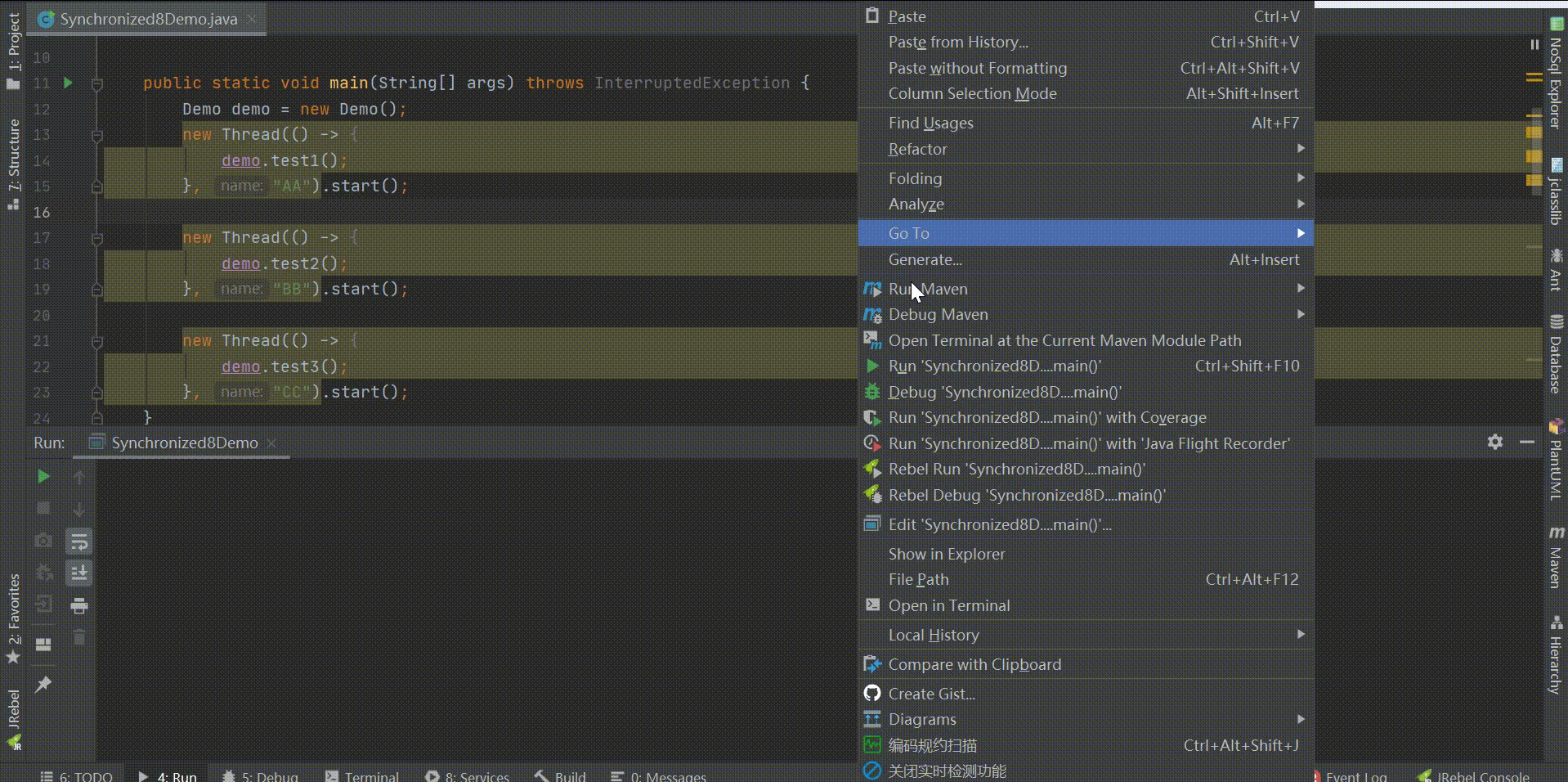Close the Synchronized8Demo.java editor tab

252,19
